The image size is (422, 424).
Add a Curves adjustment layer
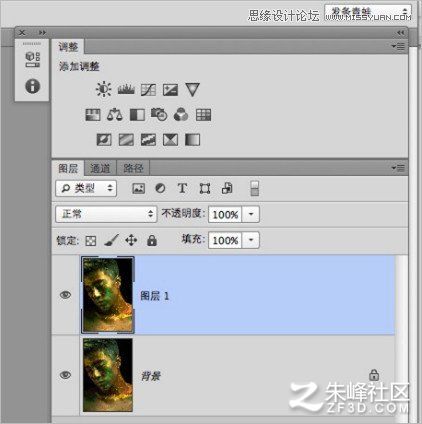pyautogui.click(x=148, y=90)
